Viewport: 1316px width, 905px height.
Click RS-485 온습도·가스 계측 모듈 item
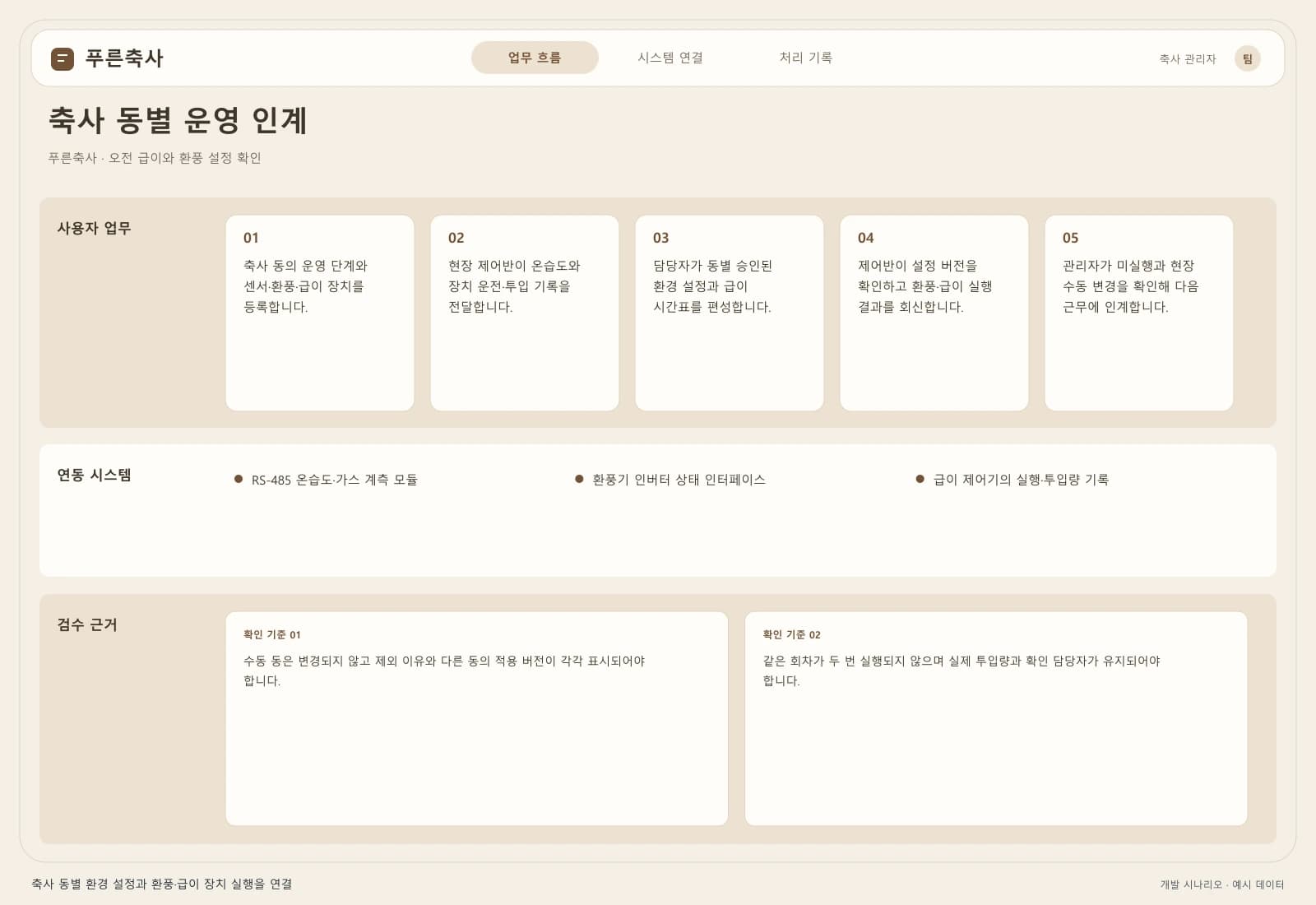point(326,480)
